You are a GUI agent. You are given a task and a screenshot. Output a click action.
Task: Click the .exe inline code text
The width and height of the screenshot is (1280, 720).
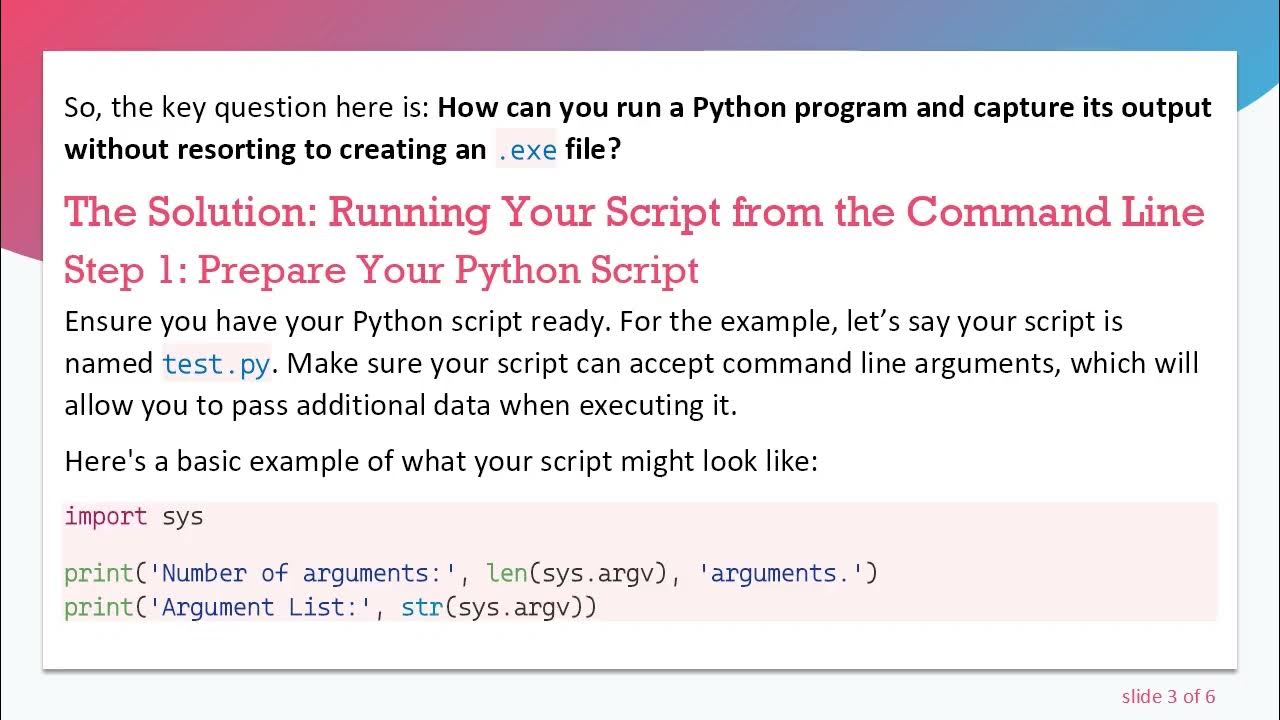coord(526,150)
